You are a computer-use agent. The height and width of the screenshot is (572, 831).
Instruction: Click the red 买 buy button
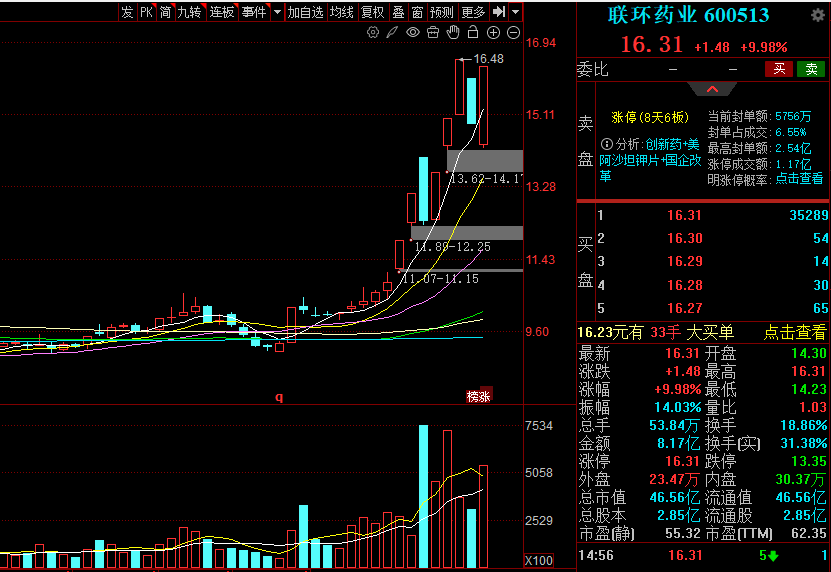click(779, 69)
